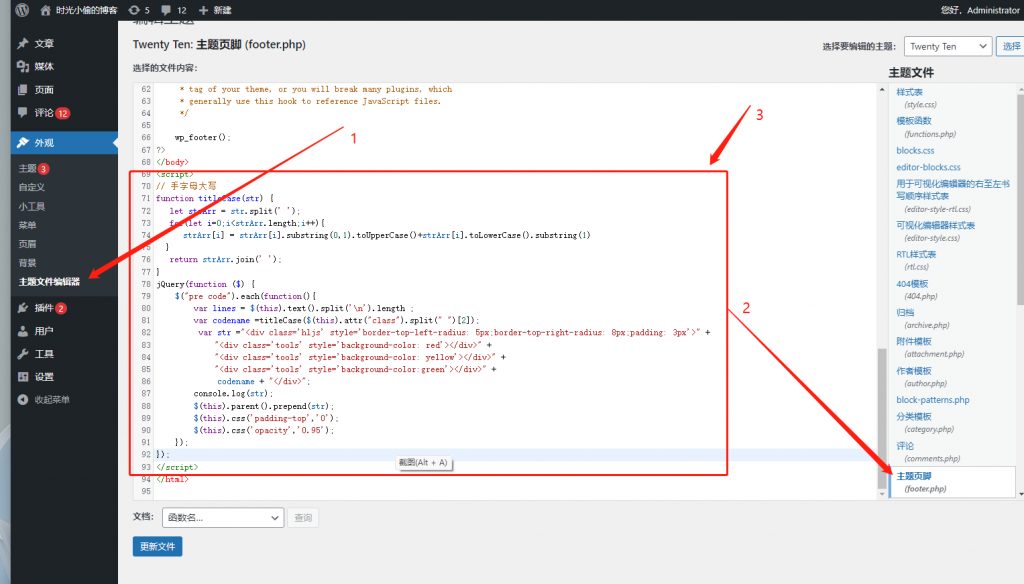
Task: Open the 页面 pages icon in sidebar
Action: coord(23,89)
